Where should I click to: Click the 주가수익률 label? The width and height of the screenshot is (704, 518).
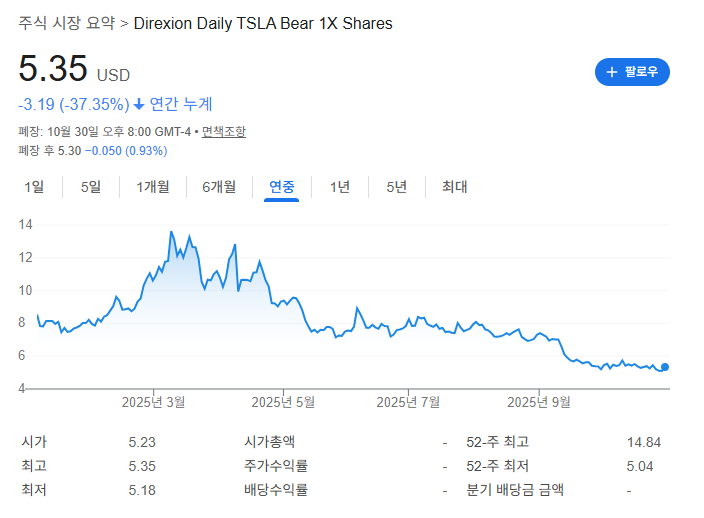pos(276,465)
